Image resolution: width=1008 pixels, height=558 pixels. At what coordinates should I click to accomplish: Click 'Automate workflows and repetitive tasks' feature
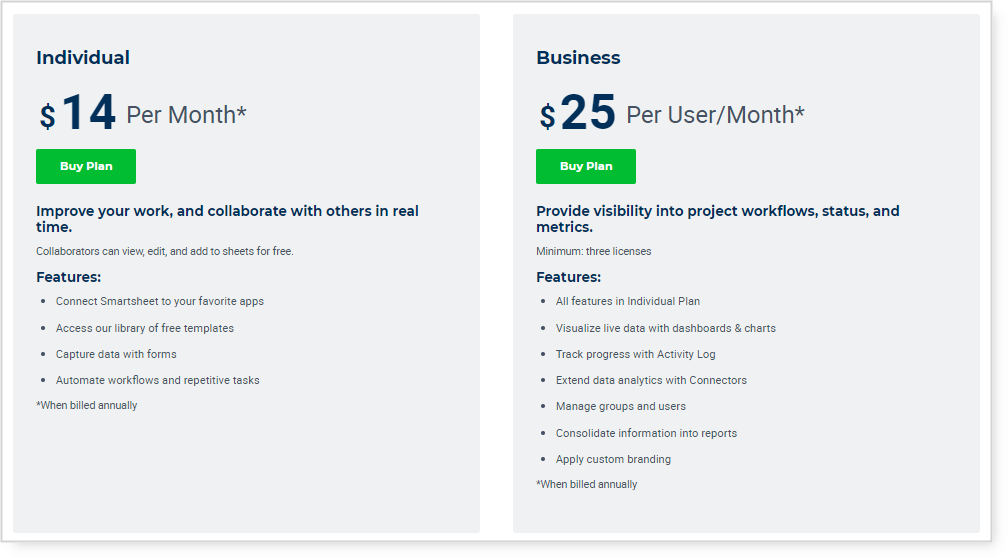coord(157,380)
